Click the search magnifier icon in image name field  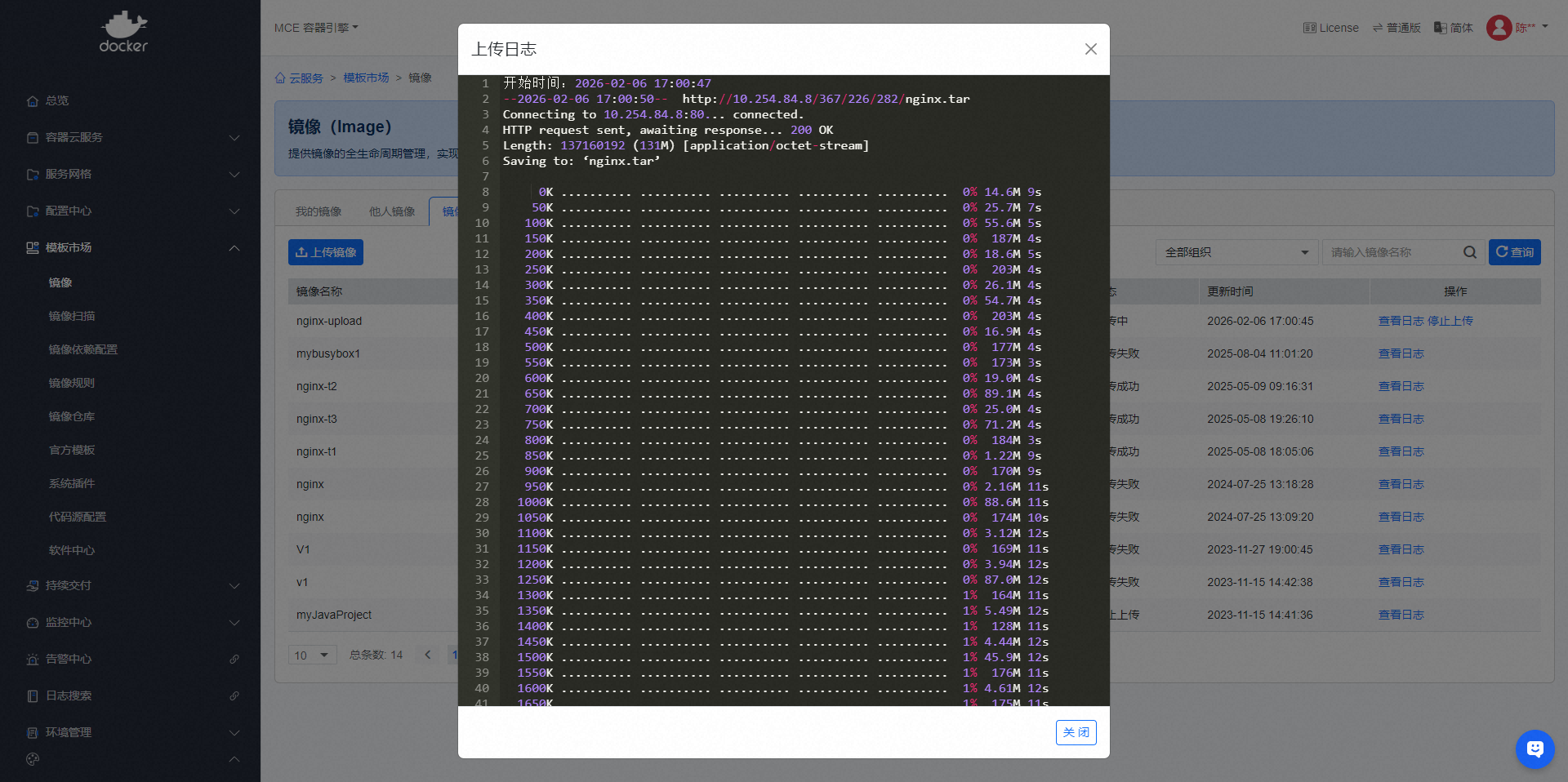click(1469, 252)
